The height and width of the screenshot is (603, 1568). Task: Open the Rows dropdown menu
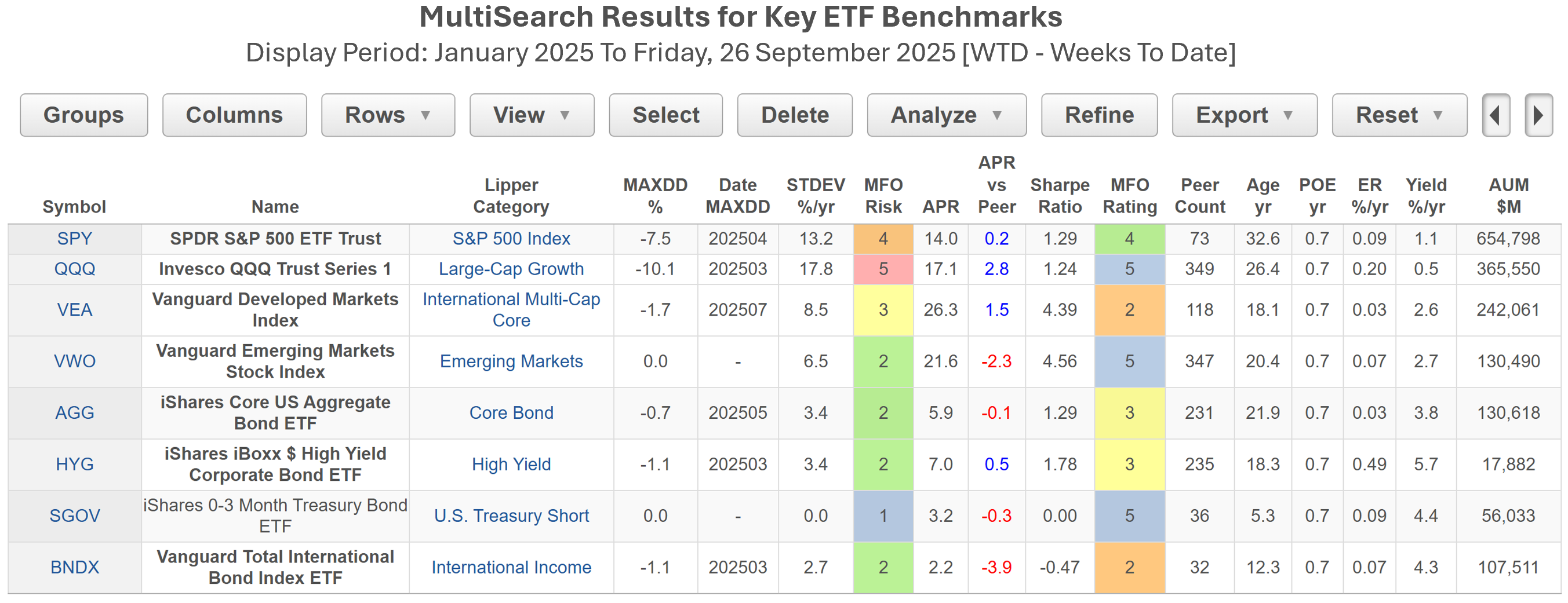(388, 115)
